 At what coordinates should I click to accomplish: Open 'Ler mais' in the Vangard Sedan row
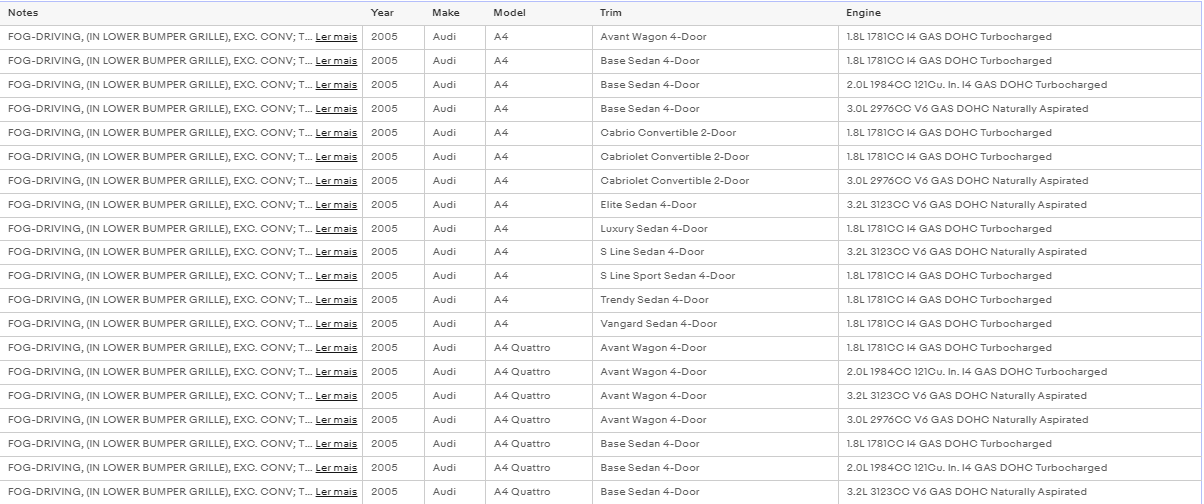click(336, 324)
